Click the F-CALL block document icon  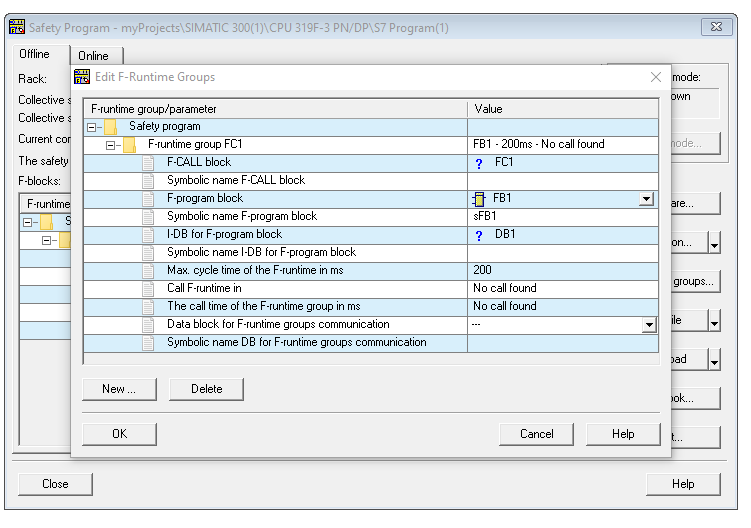click(148, 163)
